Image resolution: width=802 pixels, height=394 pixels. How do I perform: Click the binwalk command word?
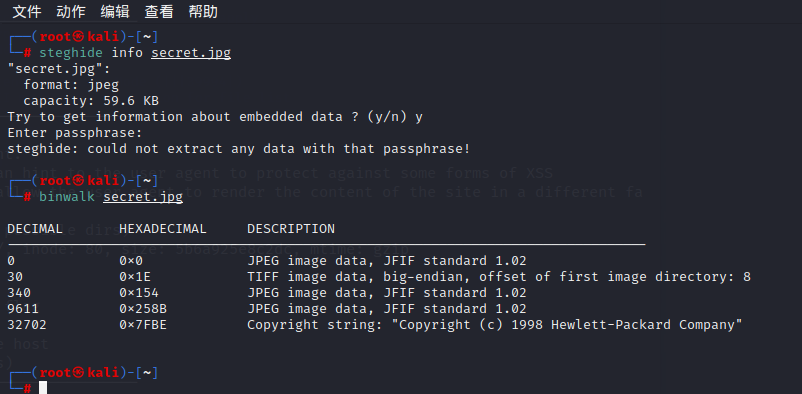(67, 196)
